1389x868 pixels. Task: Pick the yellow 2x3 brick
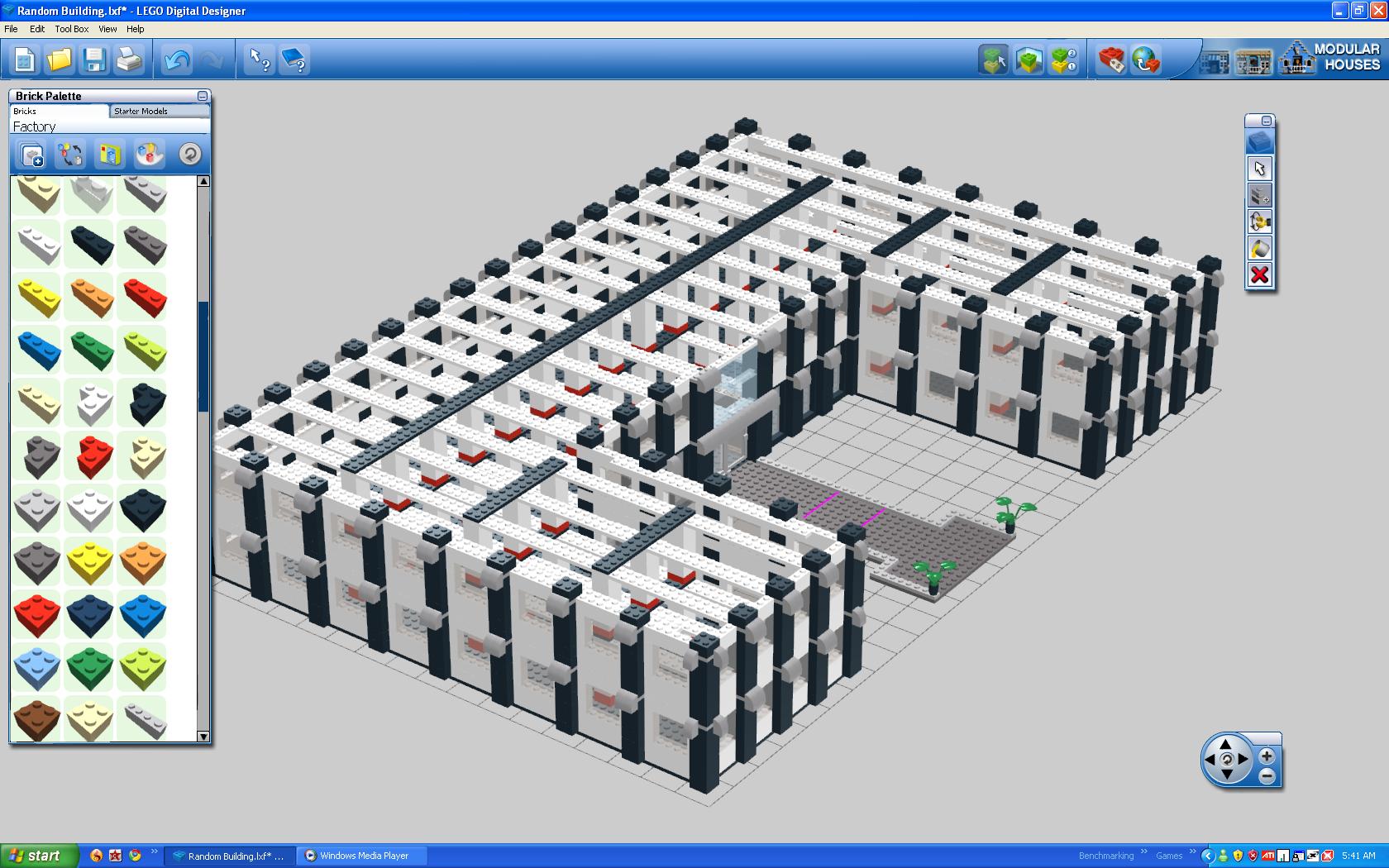click(x=37, y=296)
